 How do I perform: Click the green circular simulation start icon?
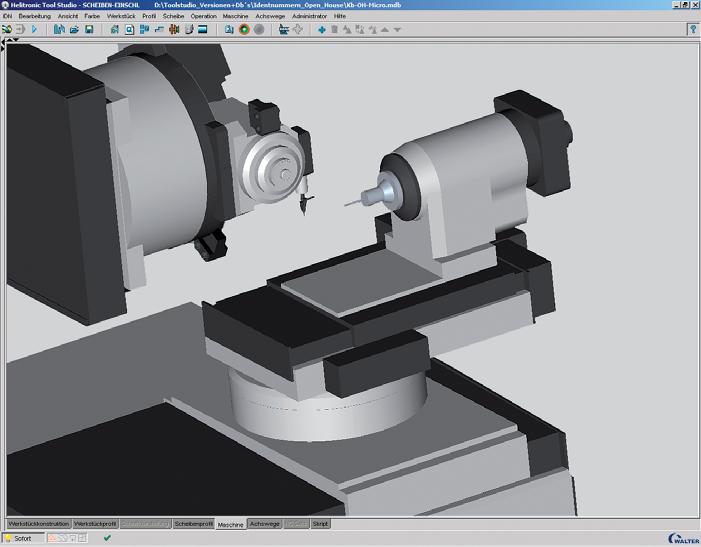244,29
